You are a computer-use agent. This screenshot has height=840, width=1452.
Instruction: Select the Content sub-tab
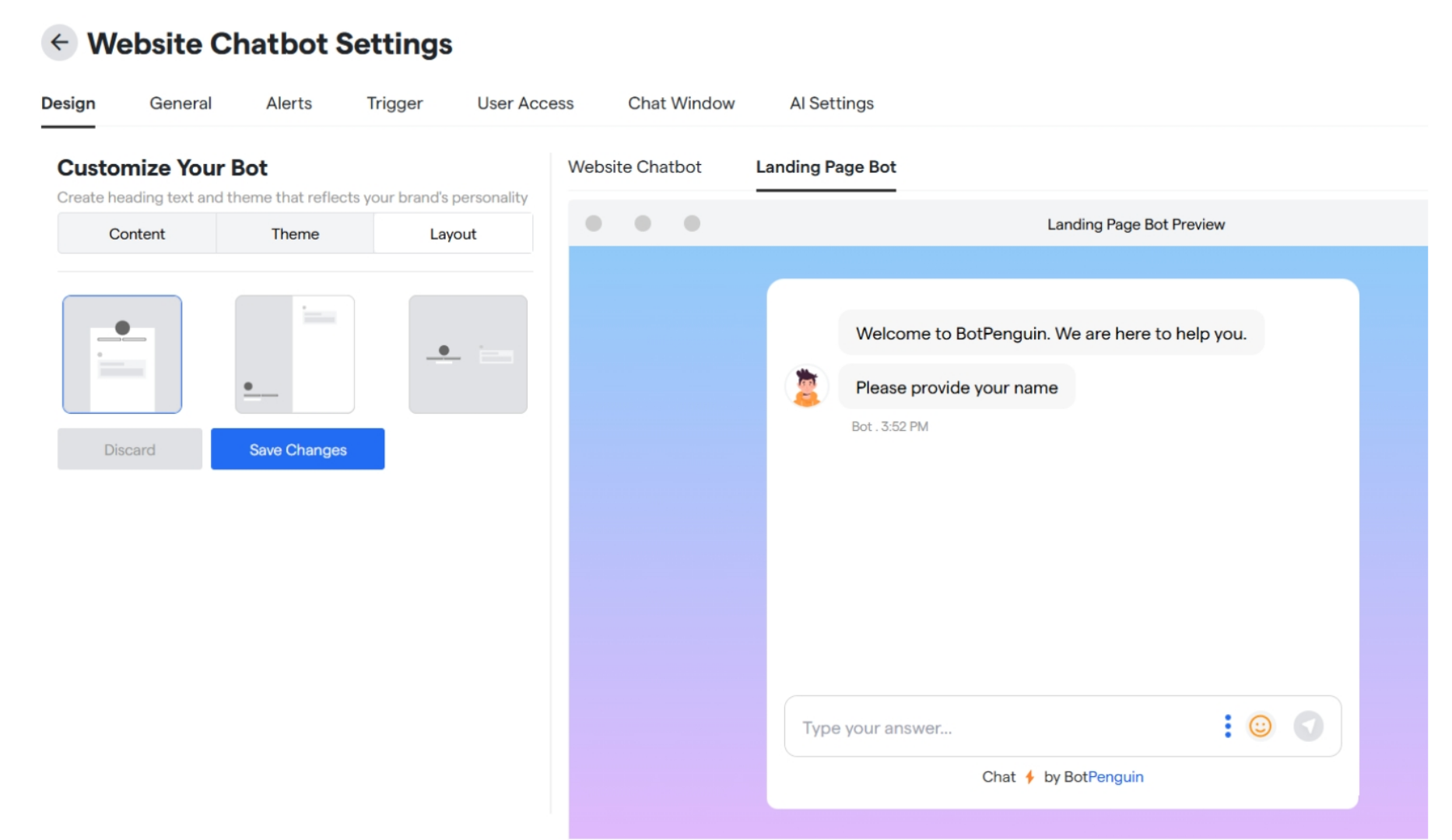pyautogui.click(x=136, y=233)
